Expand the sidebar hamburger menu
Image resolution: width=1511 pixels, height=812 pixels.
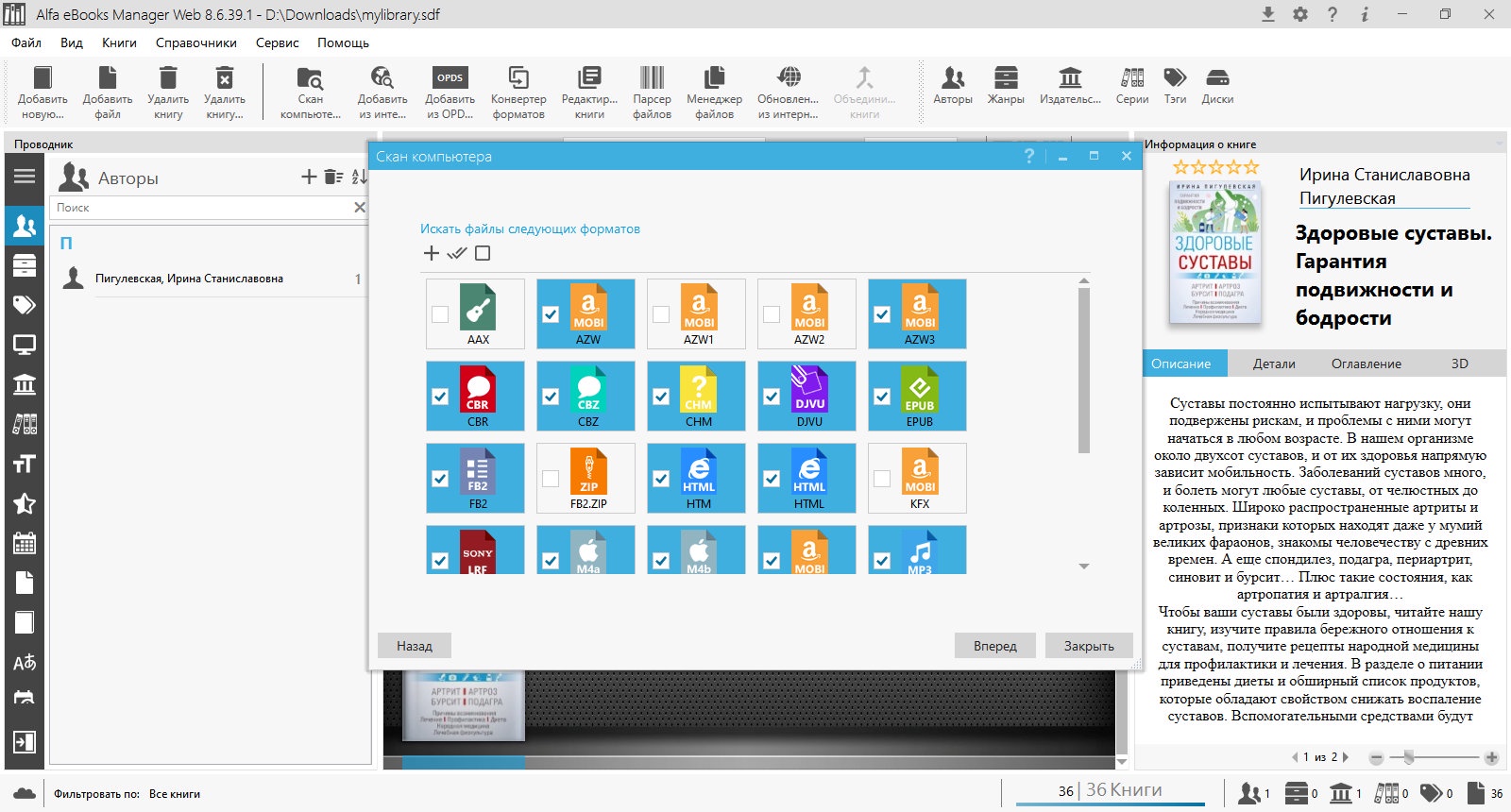[25, 176]
